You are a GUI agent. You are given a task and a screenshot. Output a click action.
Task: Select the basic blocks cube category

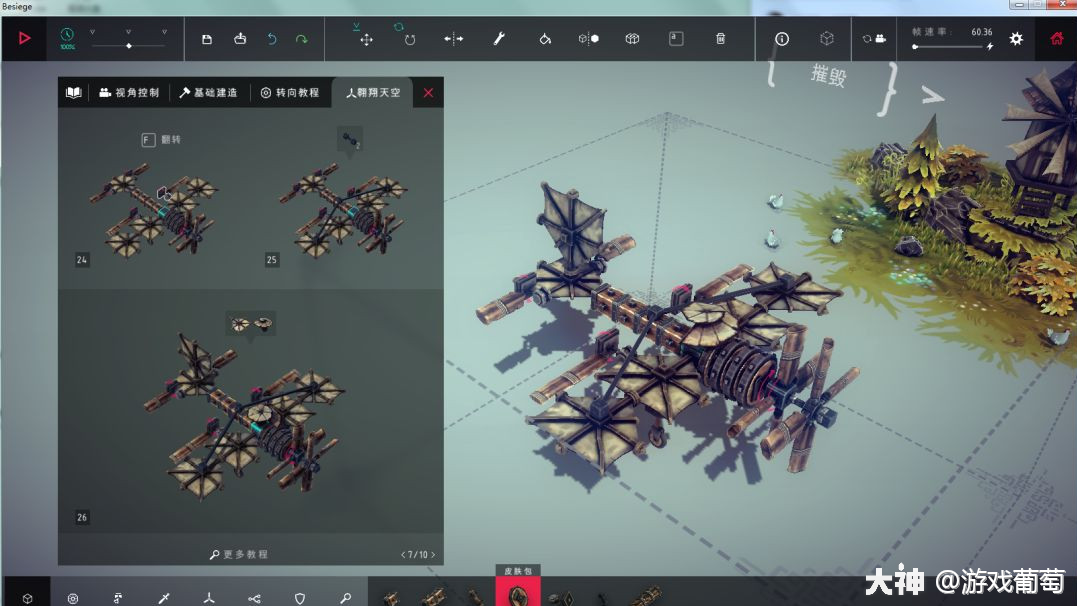[x=27, y=598]
